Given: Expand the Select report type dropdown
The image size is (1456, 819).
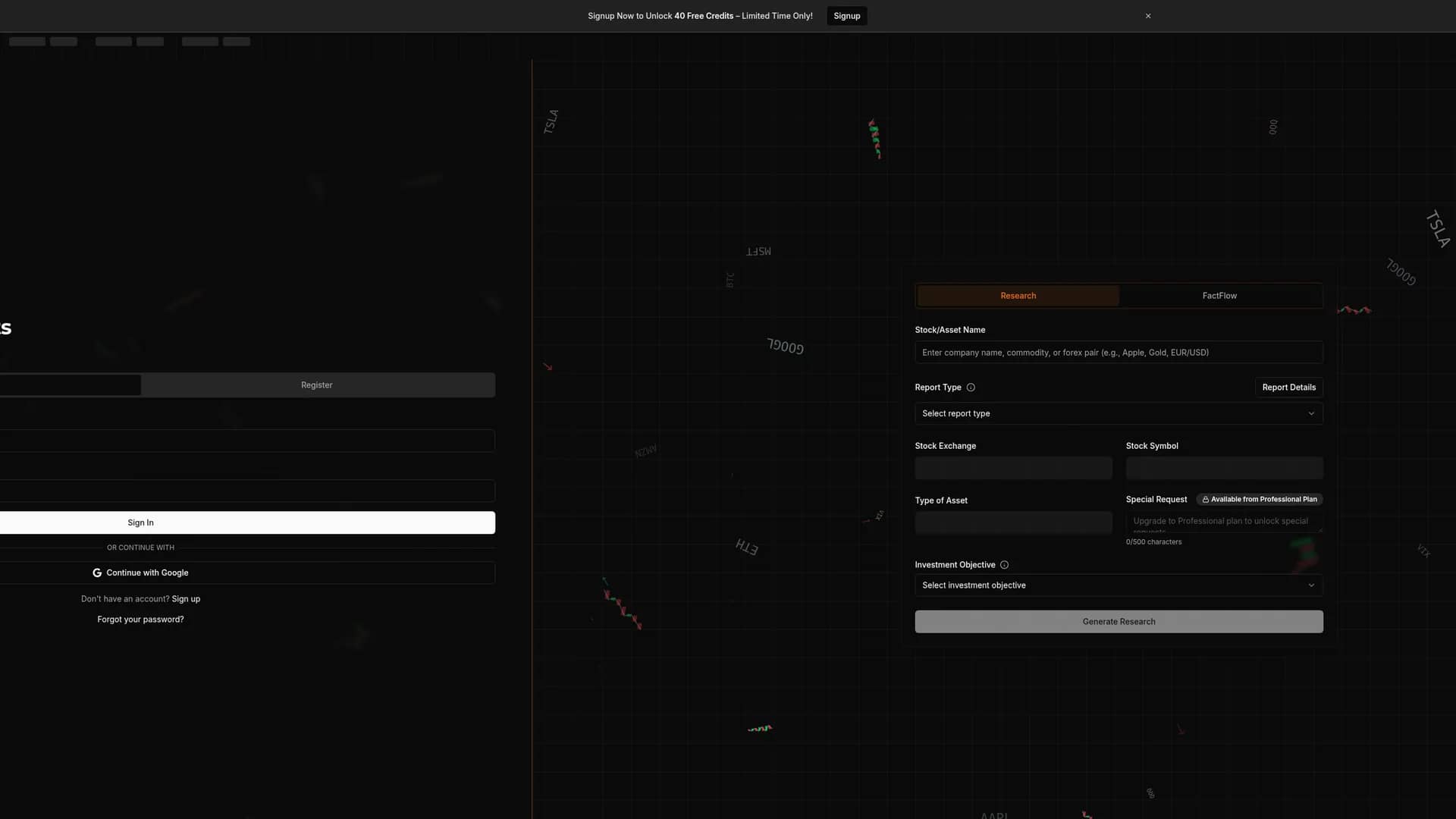Looking at the screenshot, I should tap(1119, 413).
